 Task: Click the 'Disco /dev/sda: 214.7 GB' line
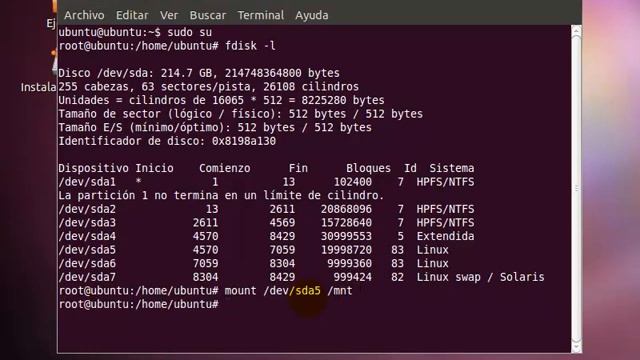coord(199,73)
